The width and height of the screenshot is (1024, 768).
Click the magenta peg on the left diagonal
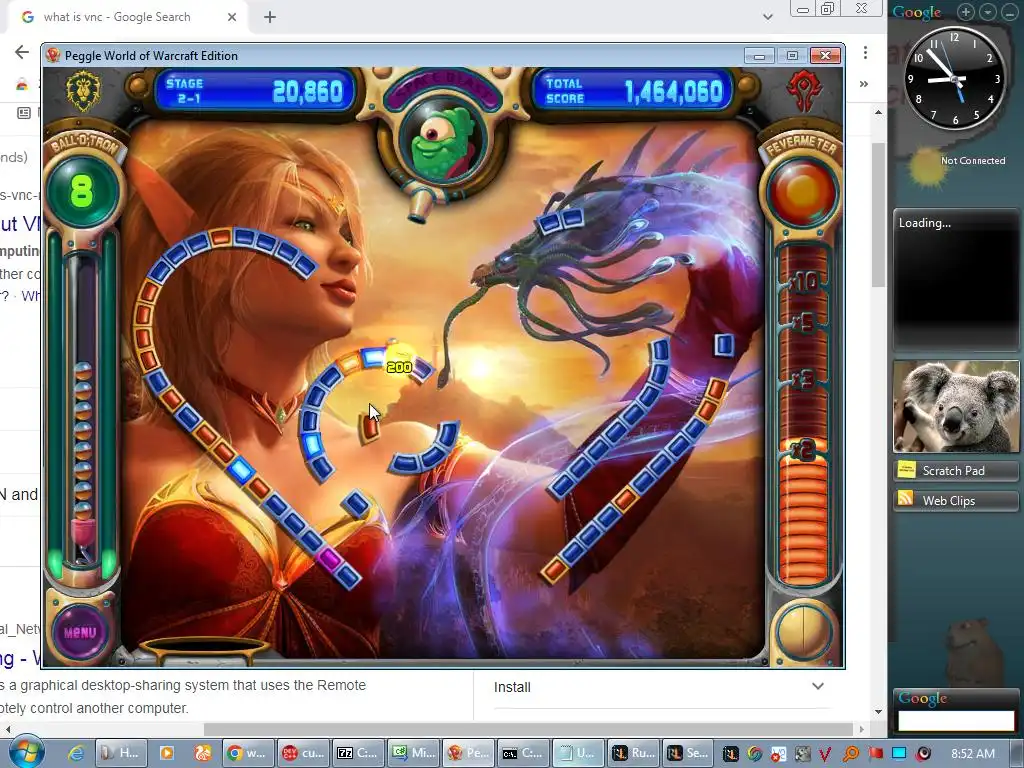tap(329, 559)
